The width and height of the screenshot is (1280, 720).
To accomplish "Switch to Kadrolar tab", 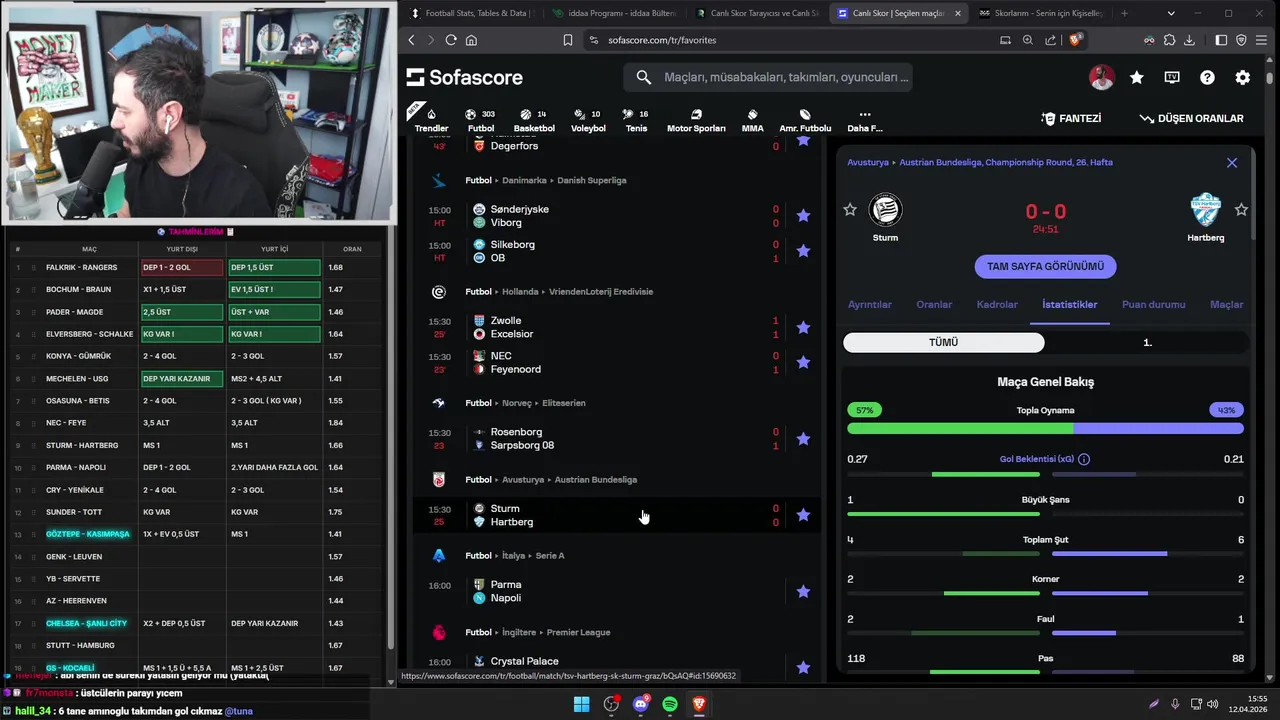I will 997,304.
